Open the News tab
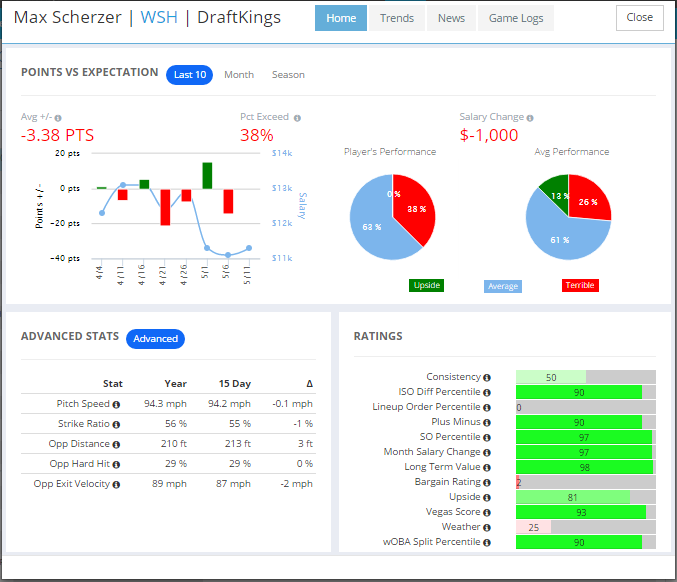This screenshot has width=677, height=582. tap(451, 18)
